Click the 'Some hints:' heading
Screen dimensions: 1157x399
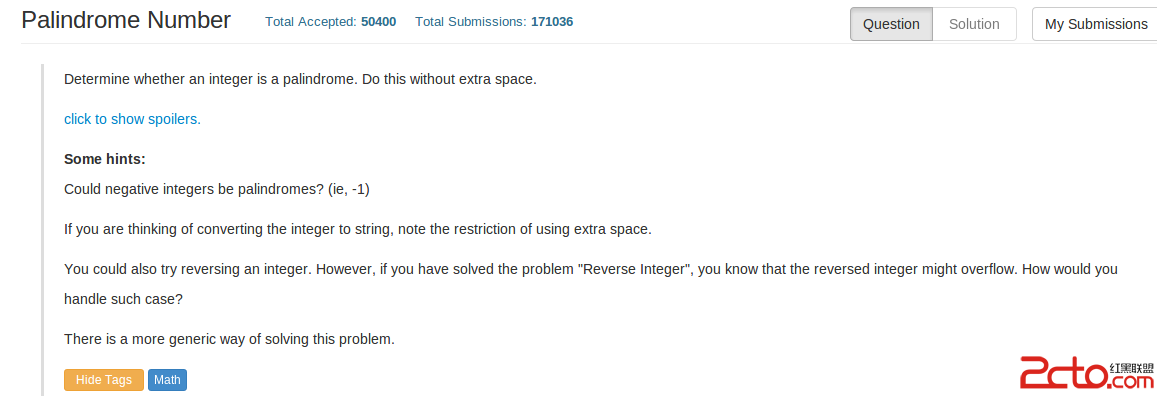(105, 159)
